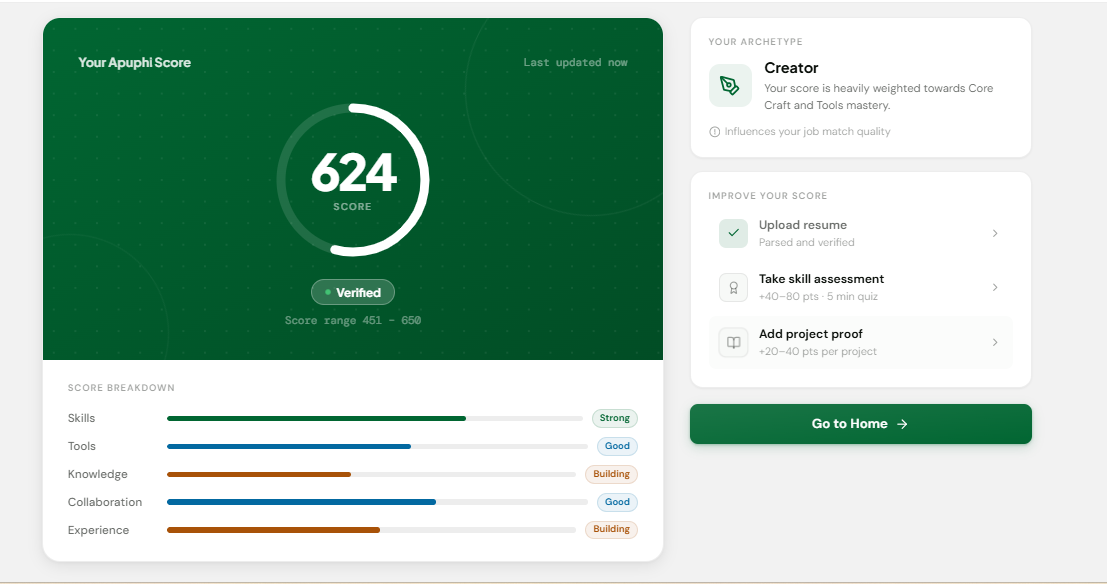
Task: Click the Tools progress bar
Action: point(377,446)
